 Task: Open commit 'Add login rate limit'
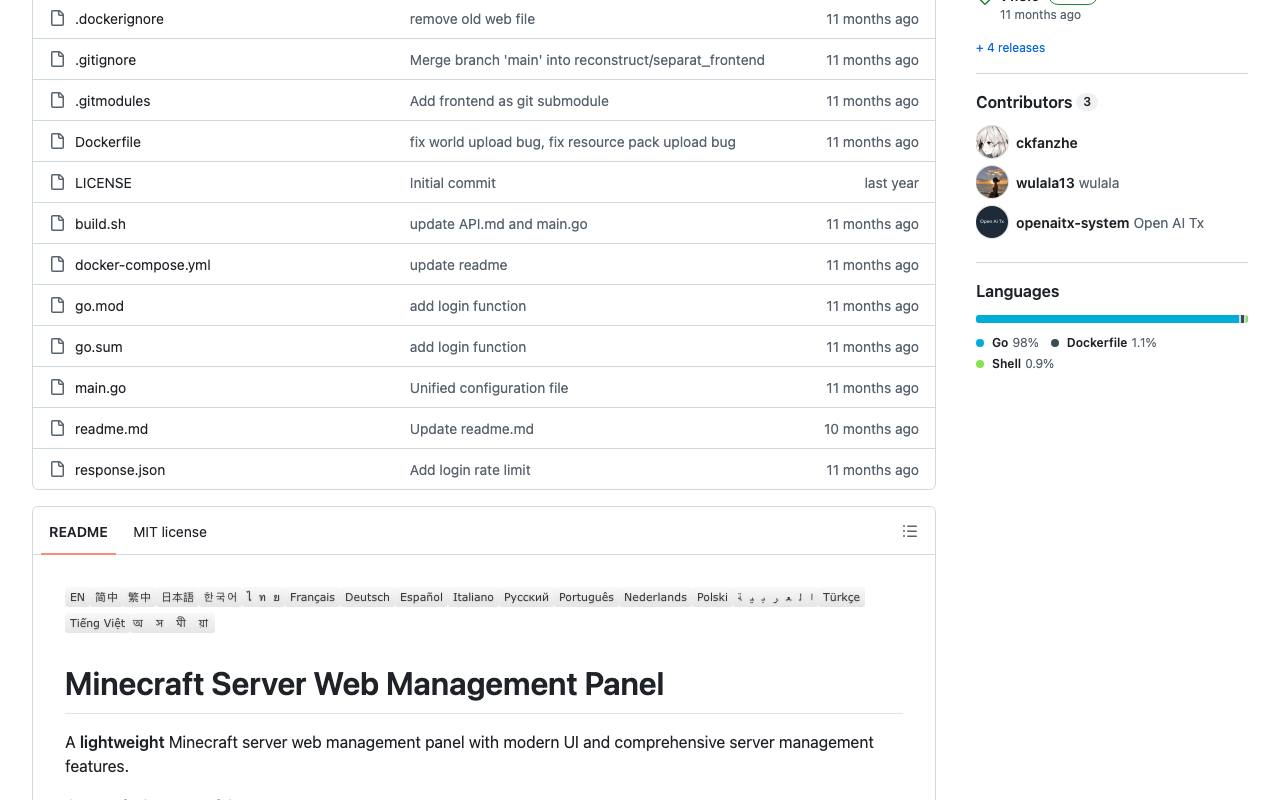point(470,470)
